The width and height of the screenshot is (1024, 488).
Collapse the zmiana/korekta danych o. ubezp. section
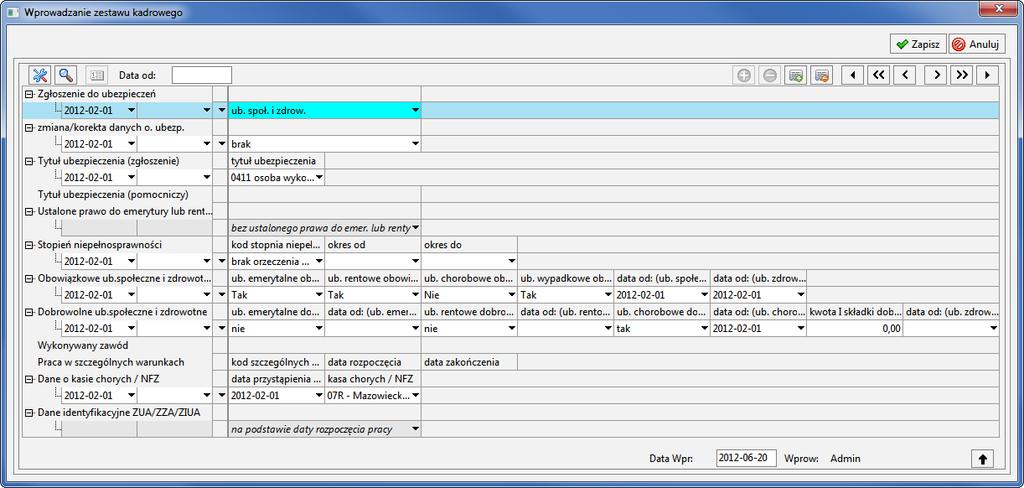tap(28, 127)
